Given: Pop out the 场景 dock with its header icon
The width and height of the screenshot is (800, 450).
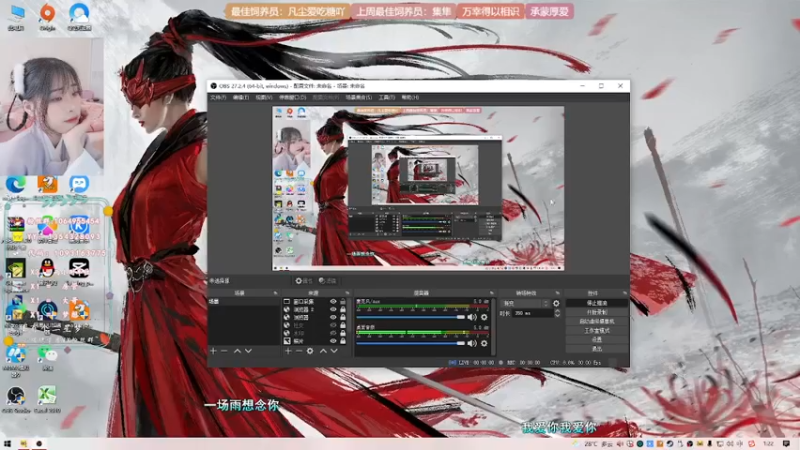Looking at the screenshot, I should coord(276,293).
